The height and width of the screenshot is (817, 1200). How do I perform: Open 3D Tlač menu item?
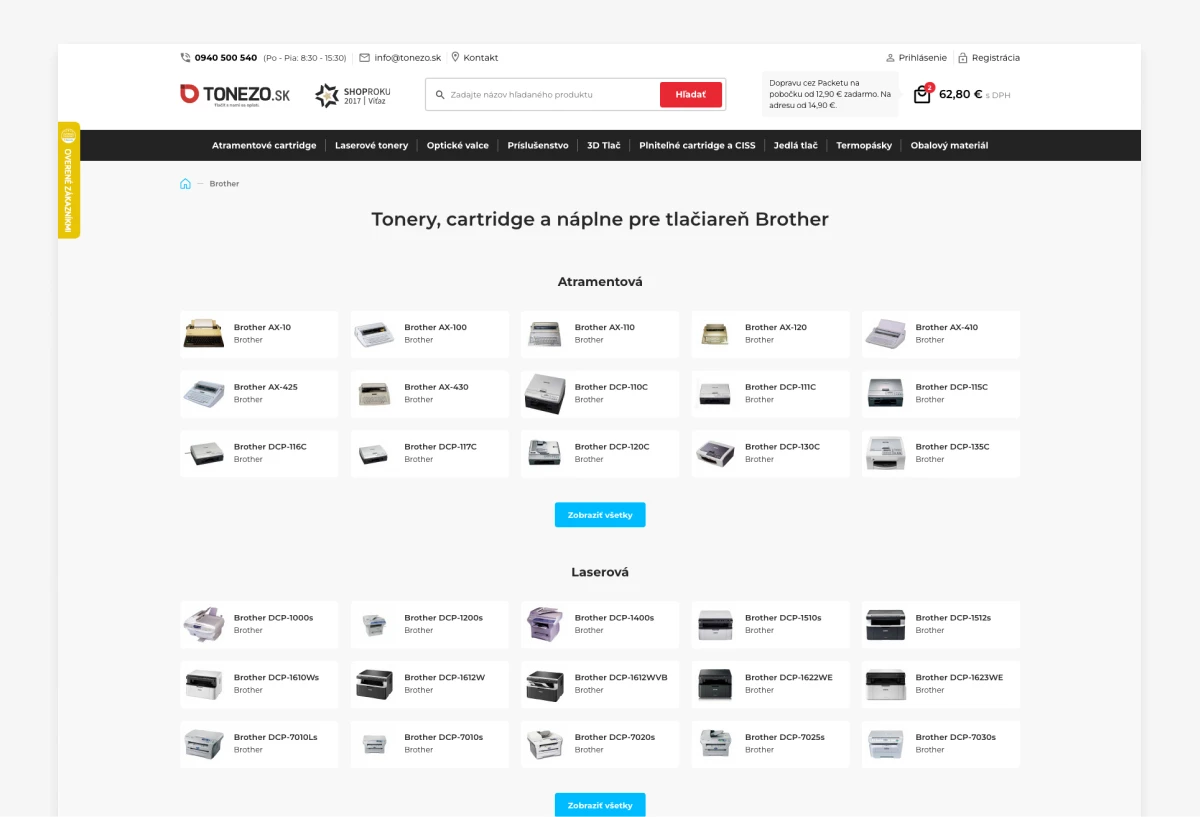(x=604, y=146)
